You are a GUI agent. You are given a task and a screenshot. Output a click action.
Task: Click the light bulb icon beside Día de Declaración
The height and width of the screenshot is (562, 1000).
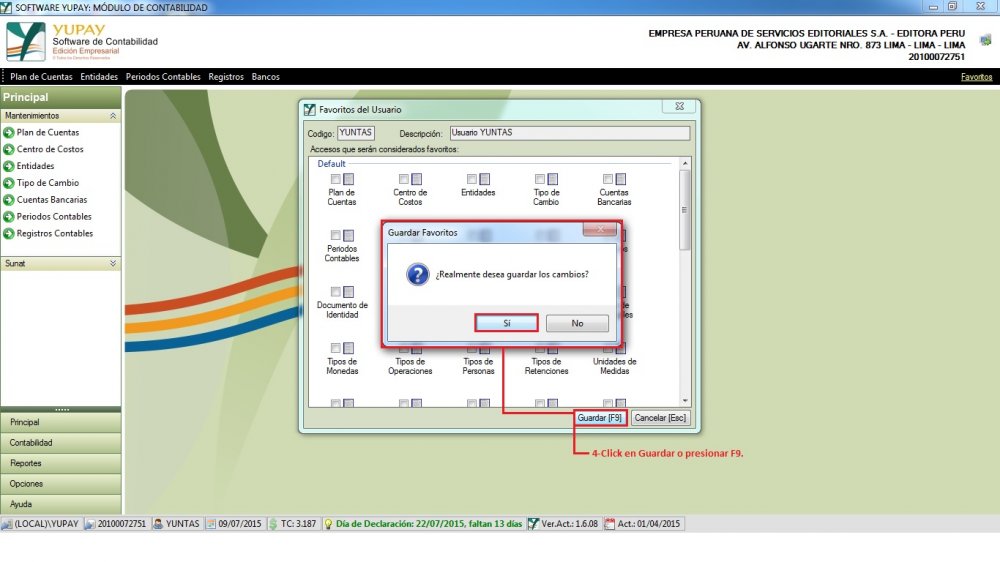(x=328, y=524)
